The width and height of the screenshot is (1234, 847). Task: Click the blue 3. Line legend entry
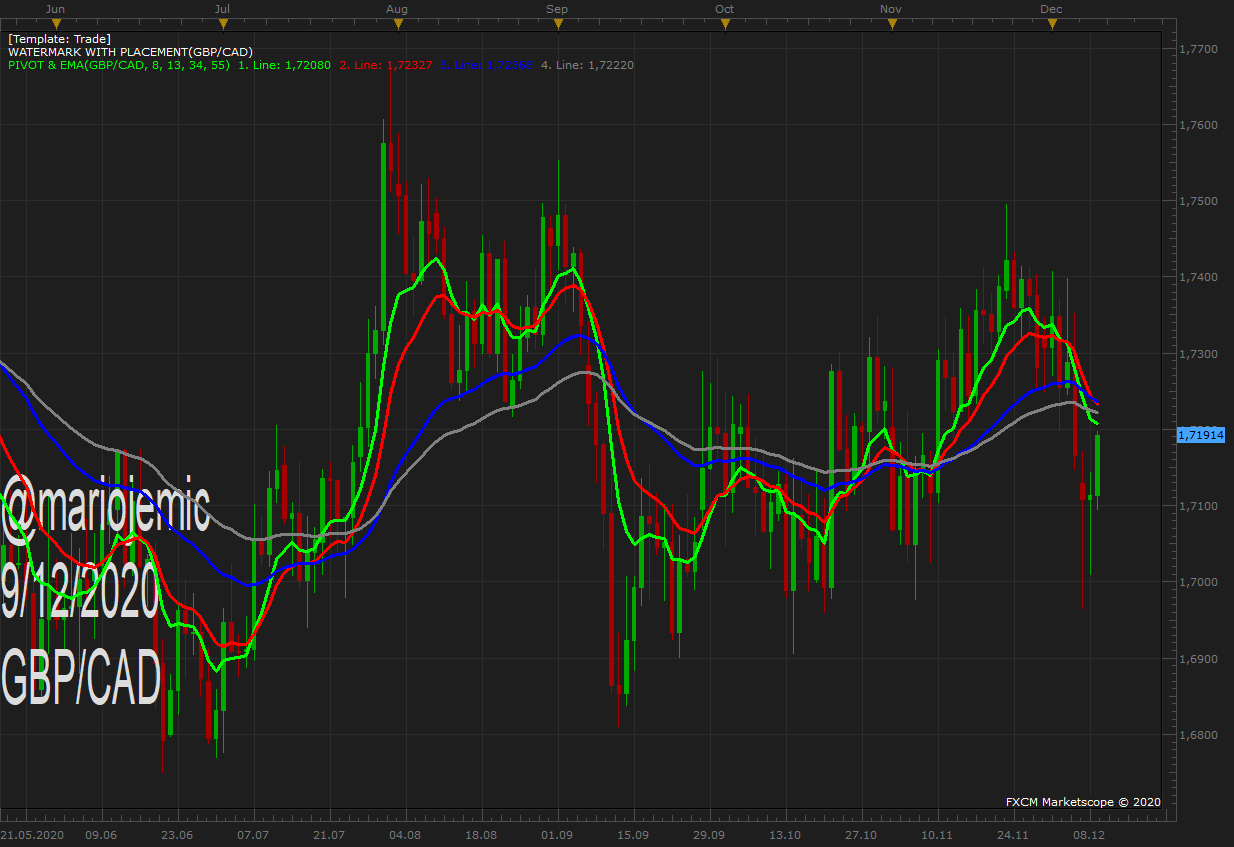coord(486,65)
